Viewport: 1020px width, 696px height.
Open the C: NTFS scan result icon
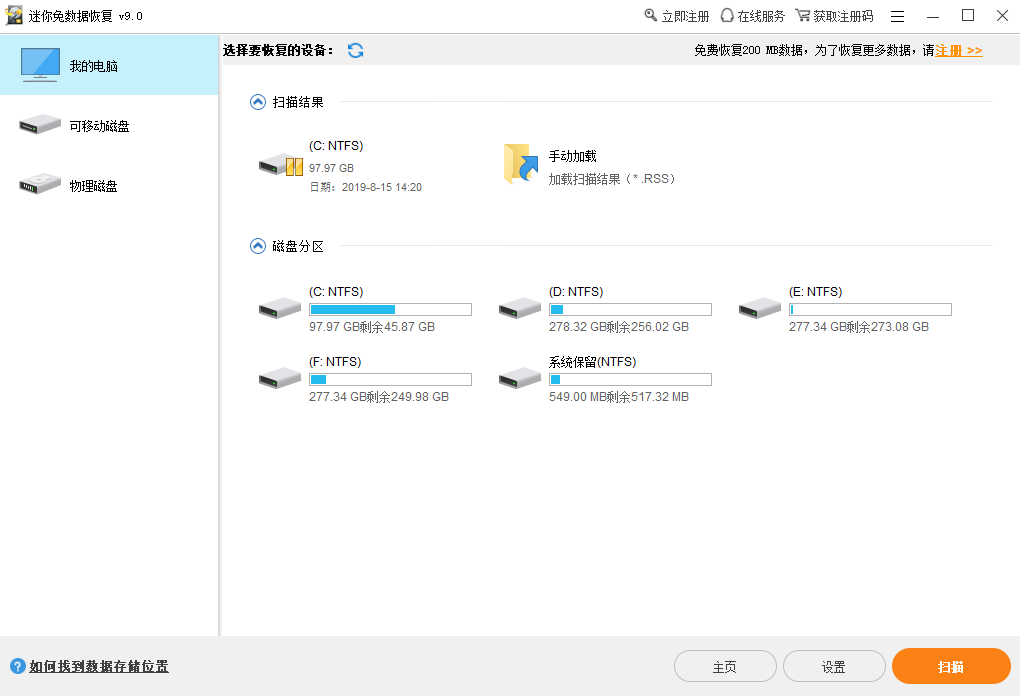point(280,165)
